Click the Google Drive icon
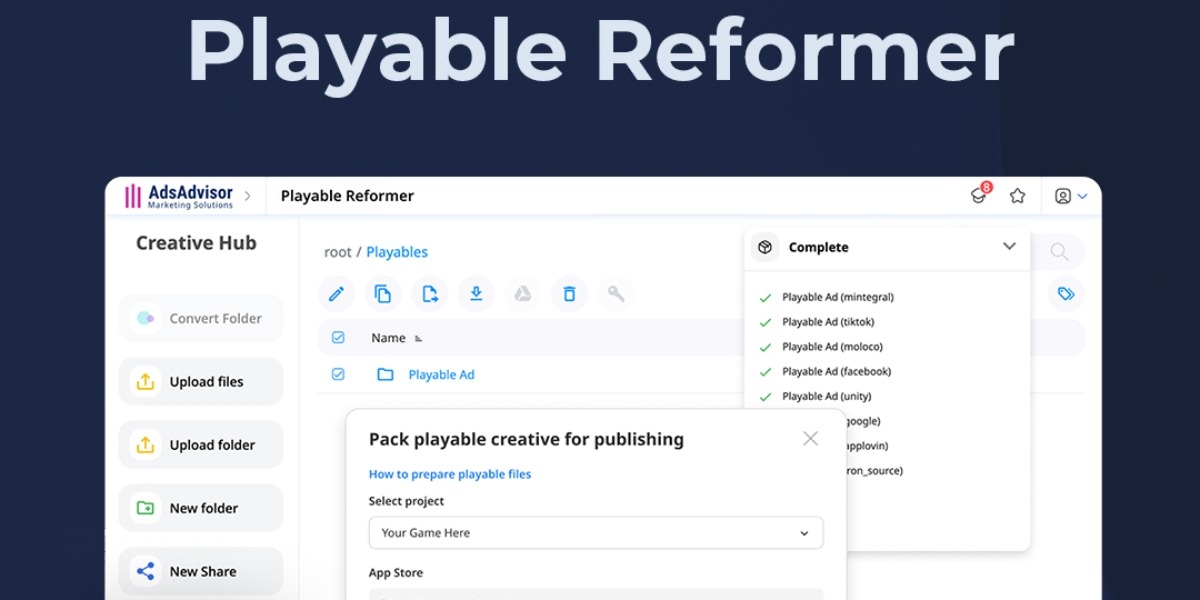The height and width of the screenshot is (600, 1200). [x=522, y=294]
